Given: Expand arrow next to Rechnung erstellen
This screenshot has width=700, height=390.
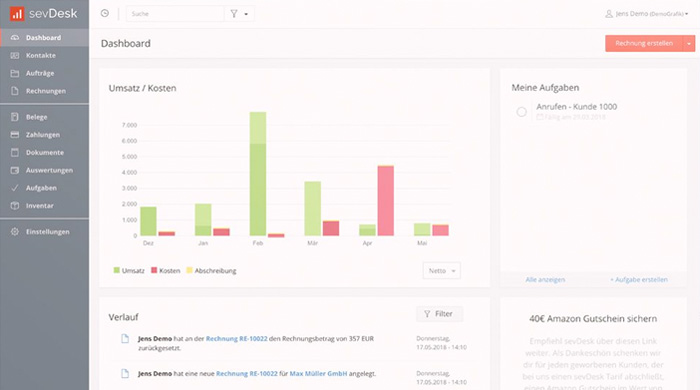Looking at the screenshot, I should click(689, 43).
